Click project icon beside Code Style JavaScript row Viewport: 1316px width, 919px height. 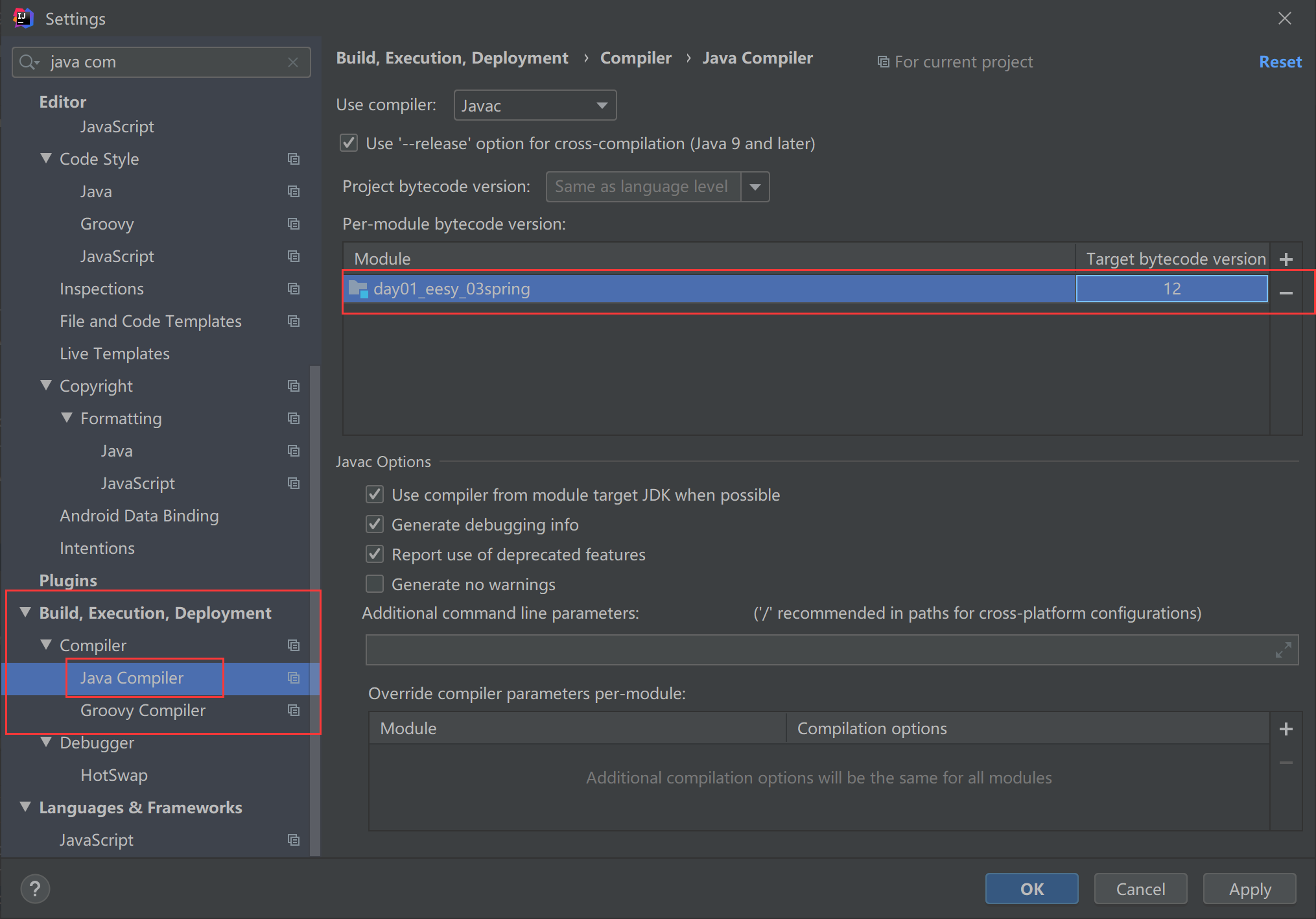coord(294,256)
